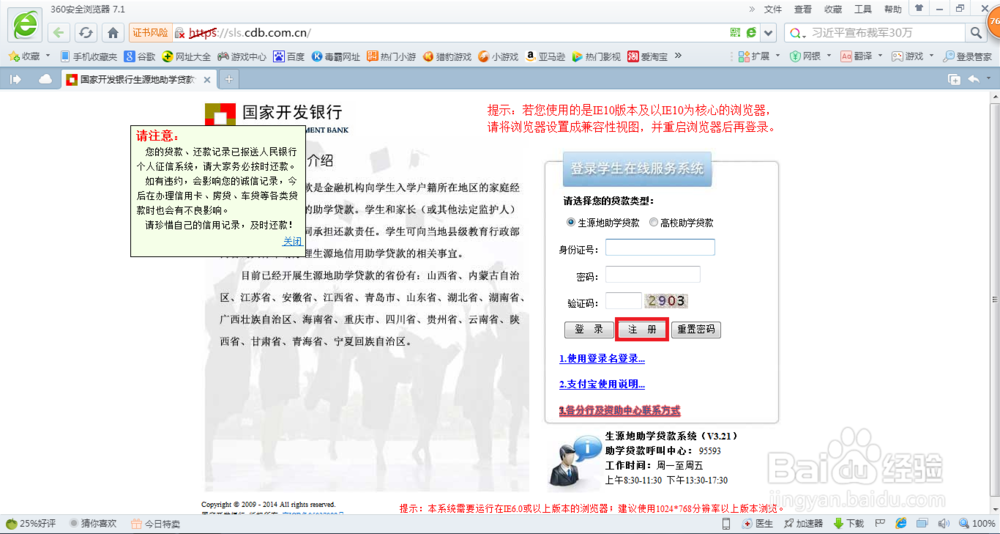Viewport: 1000px width, 534px height.
Task: Open the 游戏中心 bookmark
Action: point(242,56)
